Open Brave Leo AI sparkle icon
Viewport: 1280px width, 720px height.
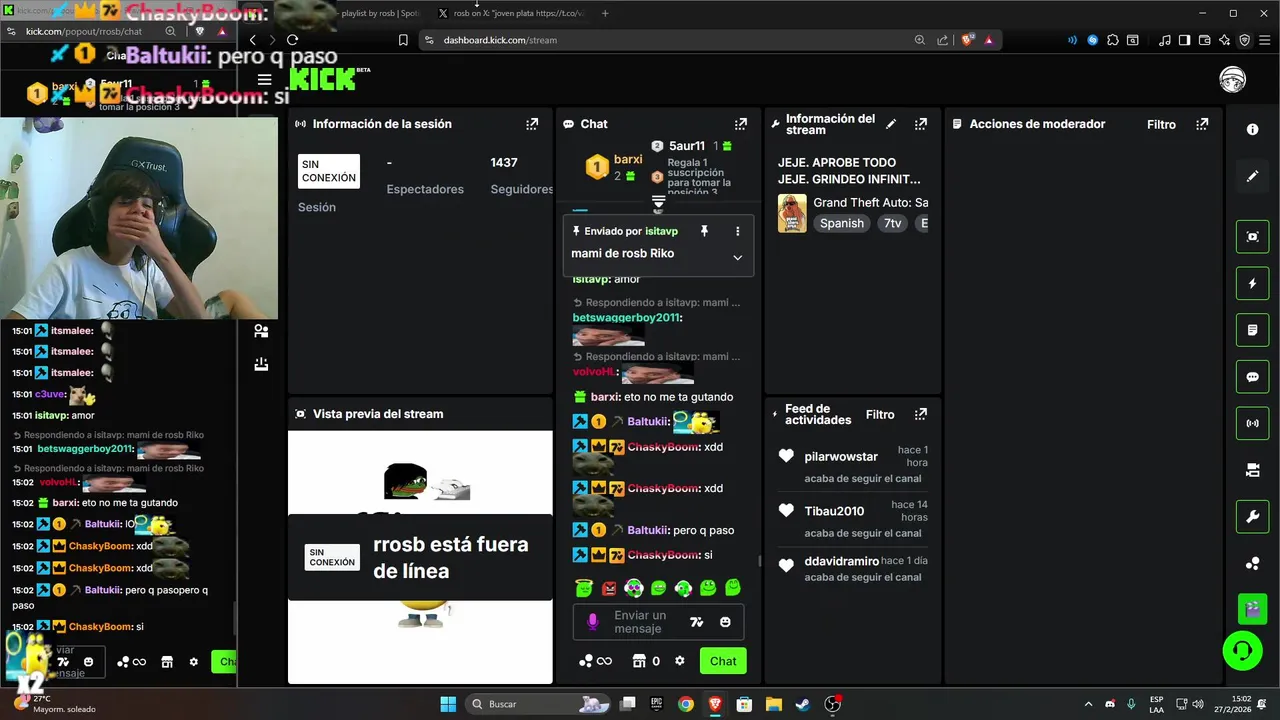click(1226, 40)
